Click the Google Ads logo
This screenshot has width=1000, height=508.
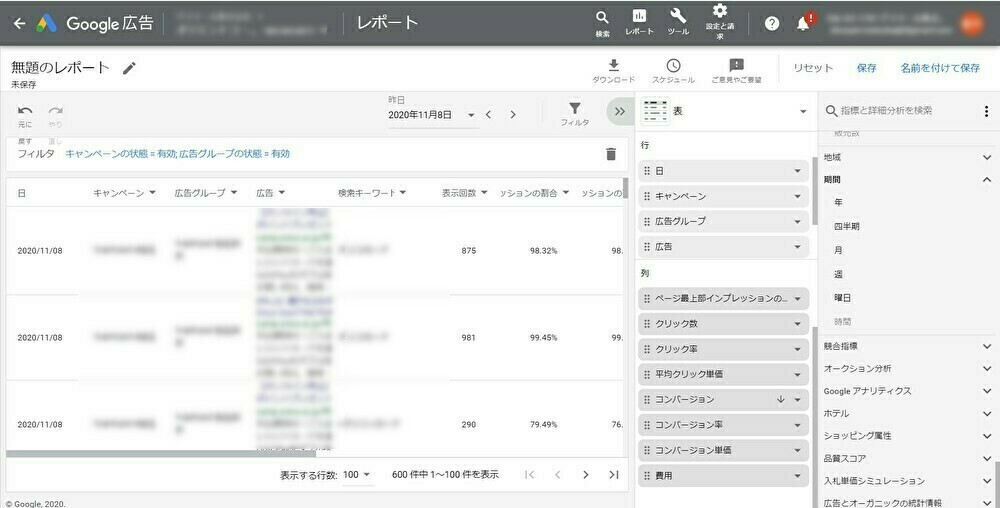(47, 24)
